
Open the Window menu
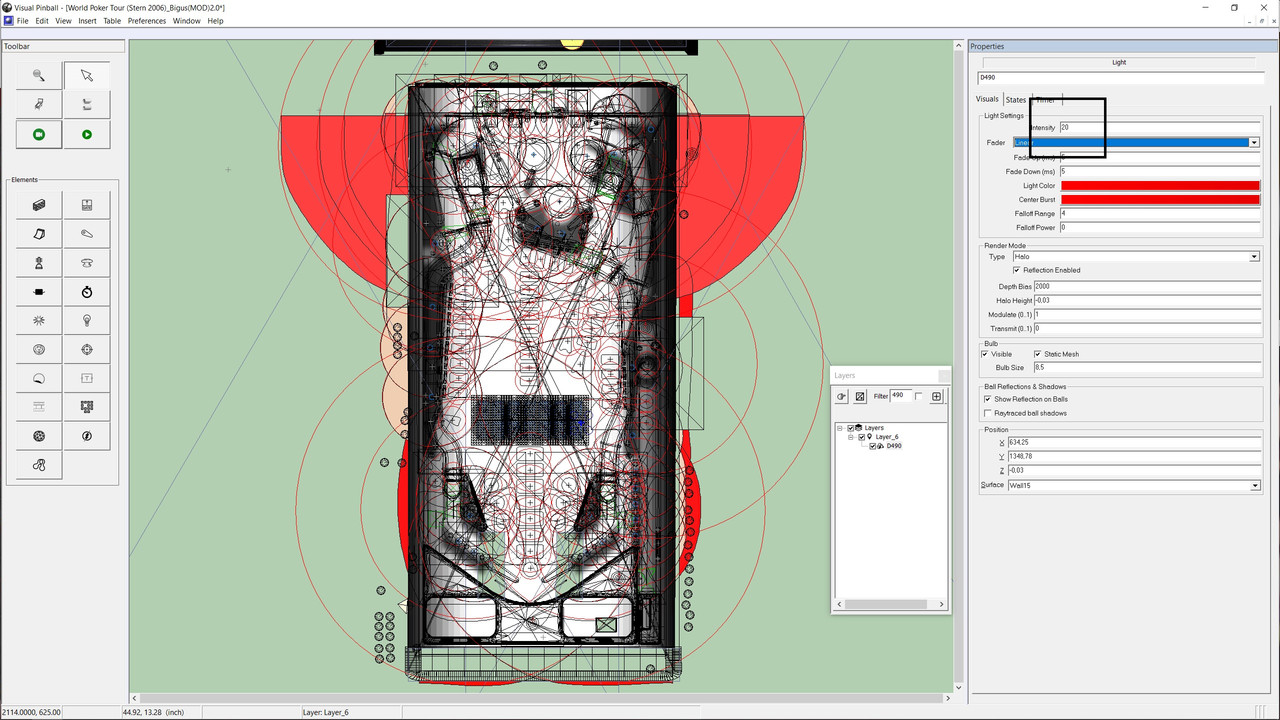(x=187, y=21)
